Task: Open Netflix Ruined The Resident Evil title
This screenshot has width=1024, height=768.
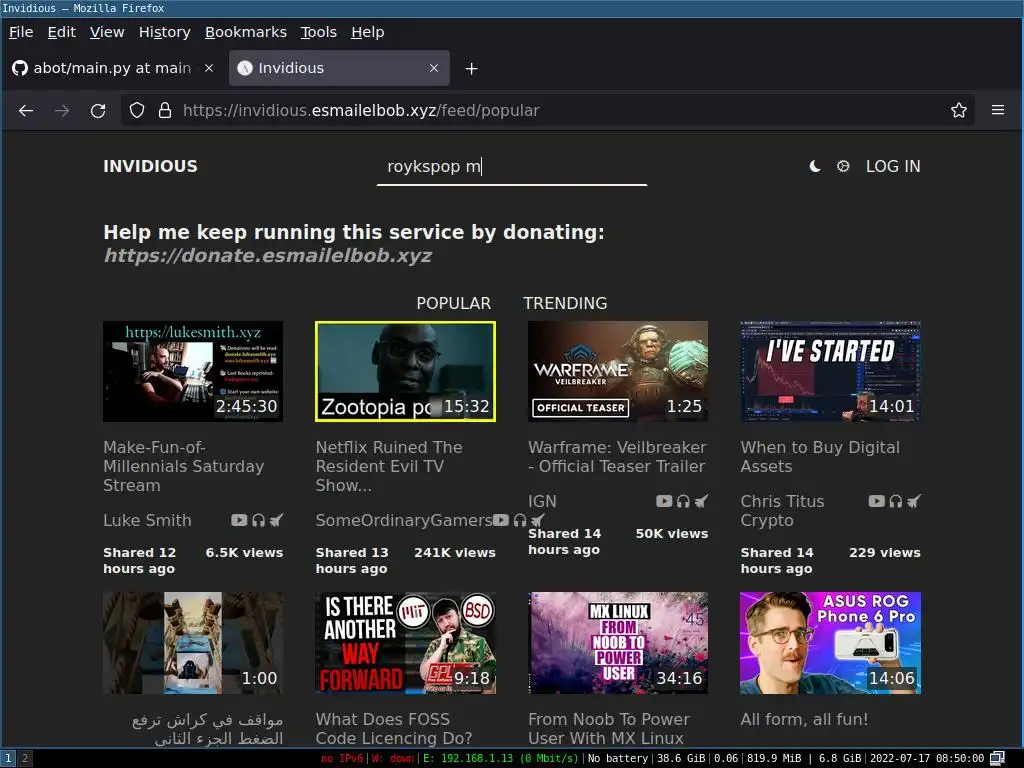Action: tap(389, 466)
